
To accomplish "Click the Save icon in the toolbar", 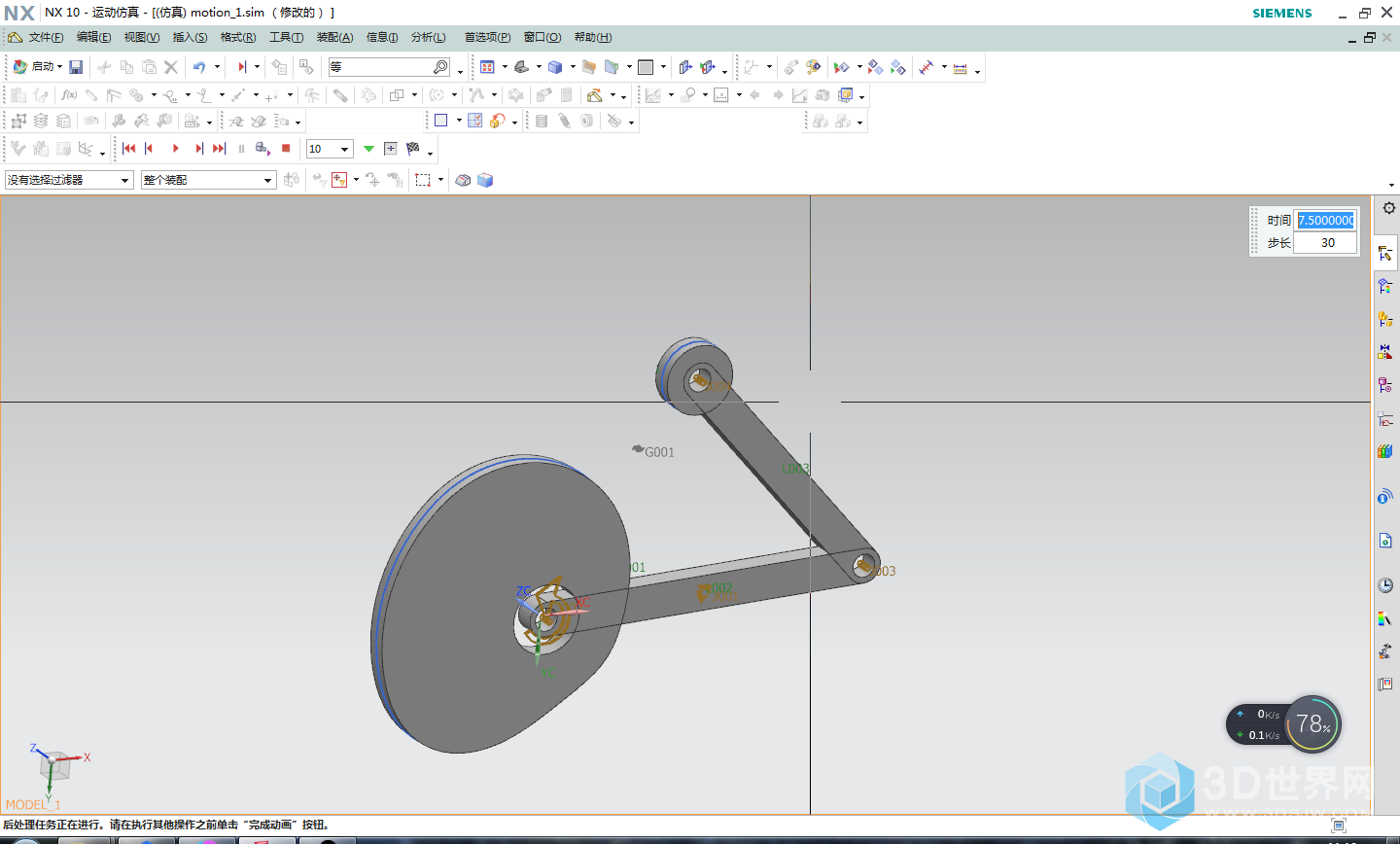I will [76, 67].
